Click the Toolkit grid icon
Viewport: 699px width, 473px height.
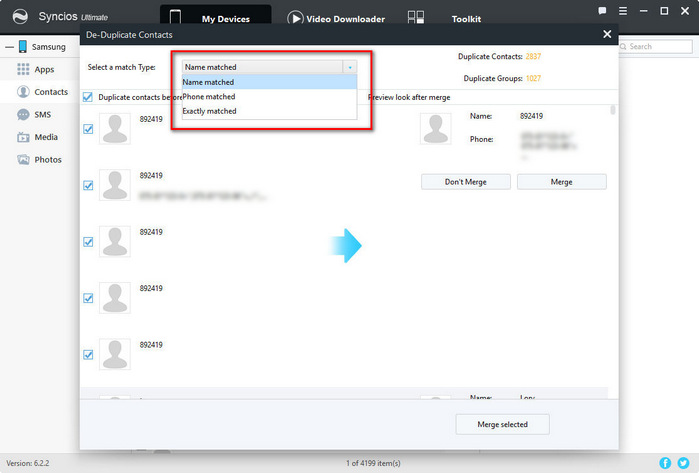coord(415,17)
